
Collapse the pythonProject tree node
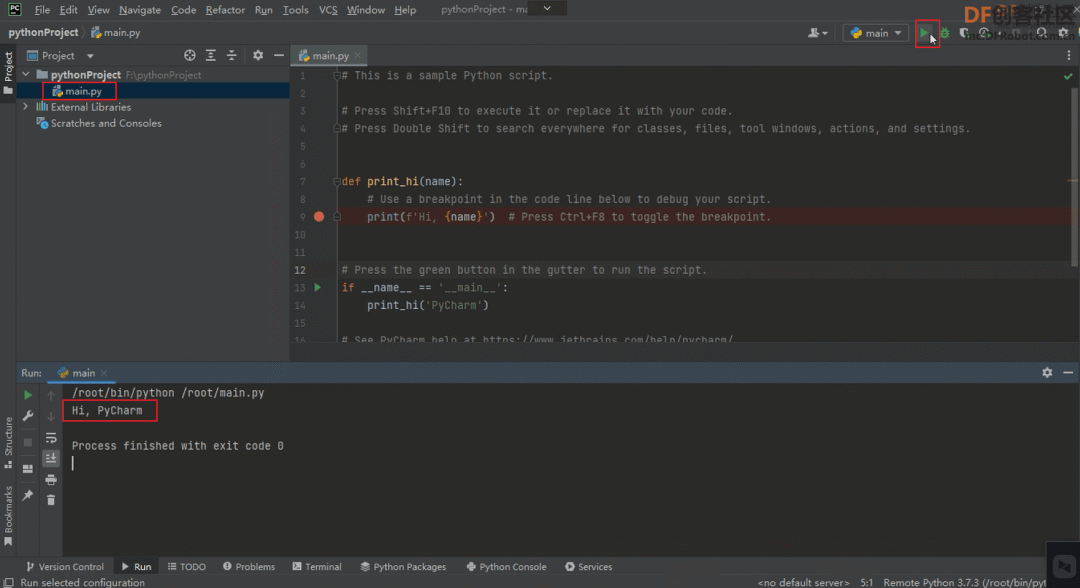[x=26, y=74]
